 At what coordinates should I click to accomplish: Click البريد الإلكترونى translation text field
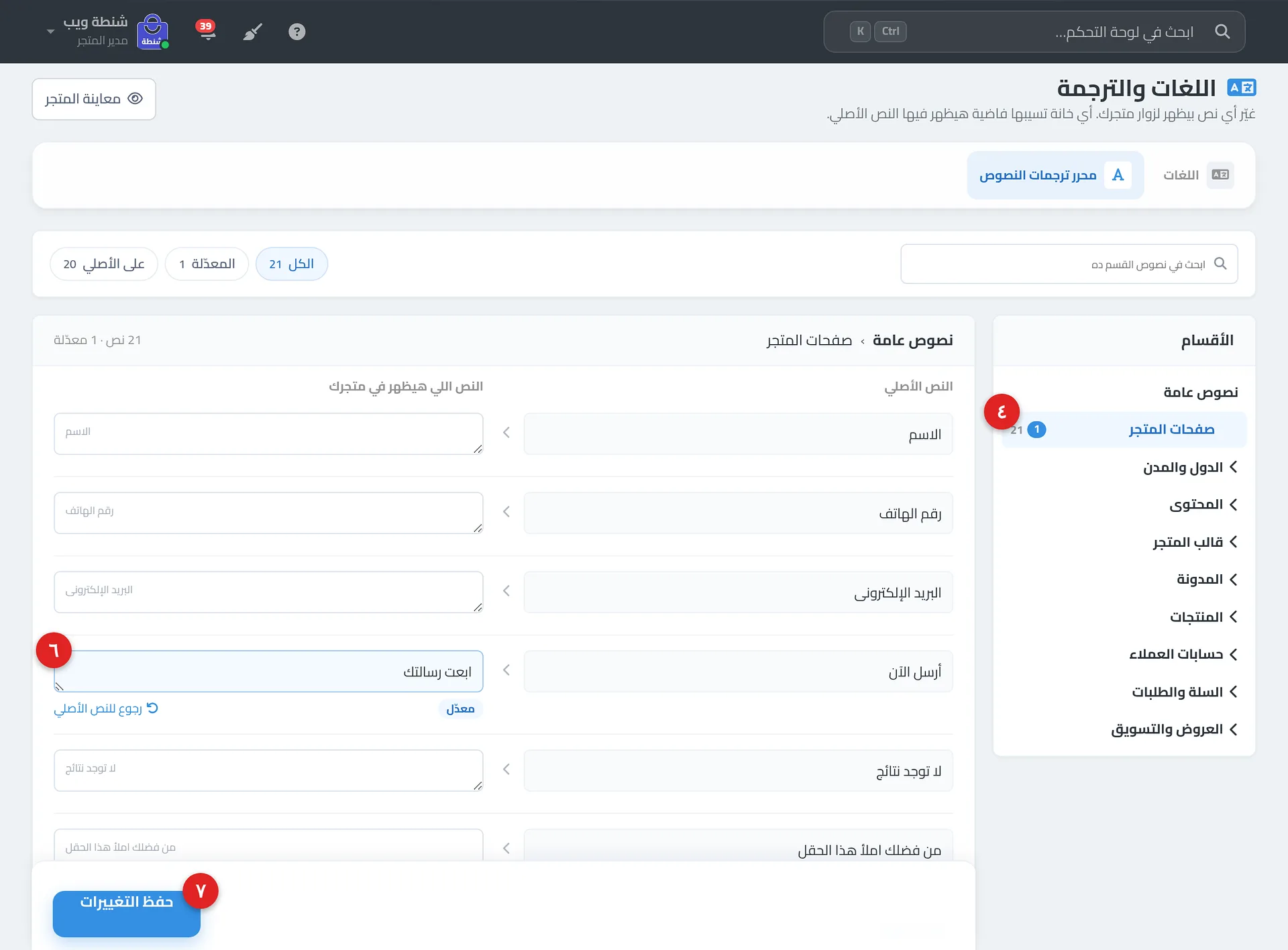(x=268, y=592)
